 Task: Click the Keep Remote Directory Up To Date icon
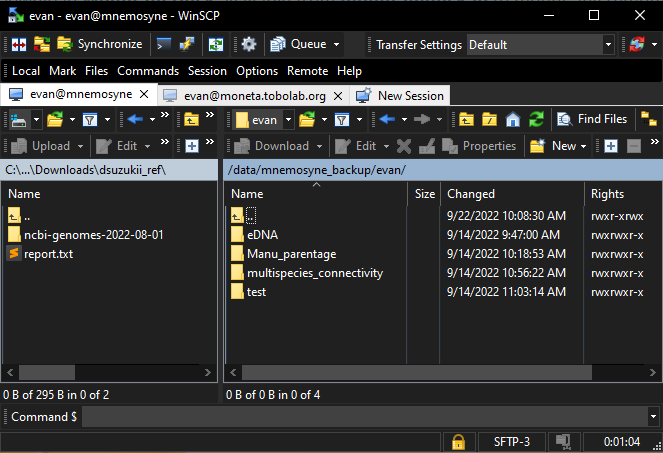216,44
